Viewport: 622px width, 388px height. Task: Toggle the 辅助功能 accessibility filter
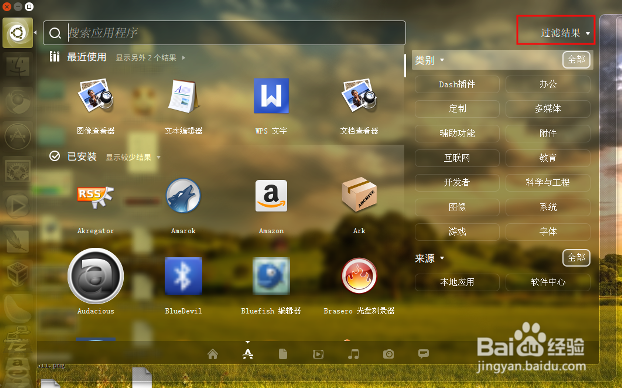coord(457,133)
